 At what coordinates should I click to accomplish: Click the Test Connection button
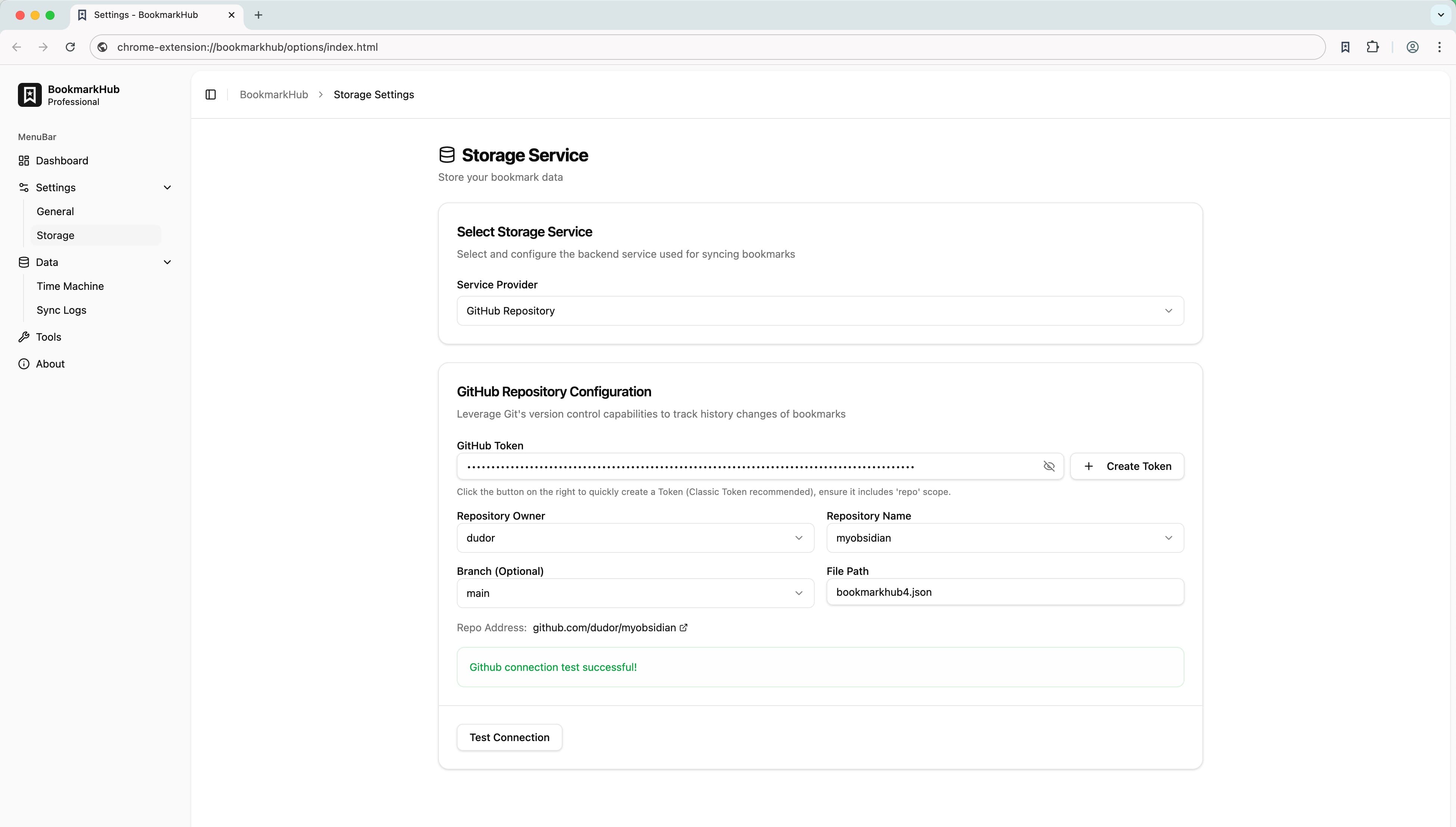point(509,737)
